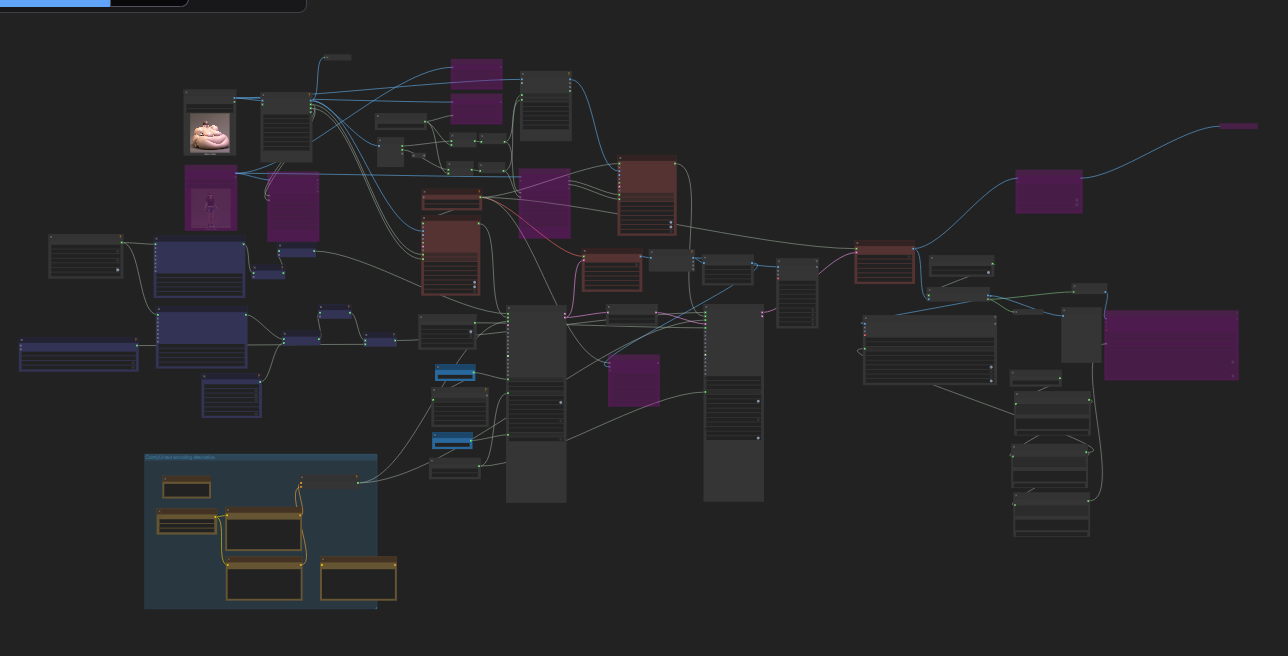The height and width of the screenshot is (656, 1288).
Task: Click the isolated purple node in the graph center
Action: 634,380
